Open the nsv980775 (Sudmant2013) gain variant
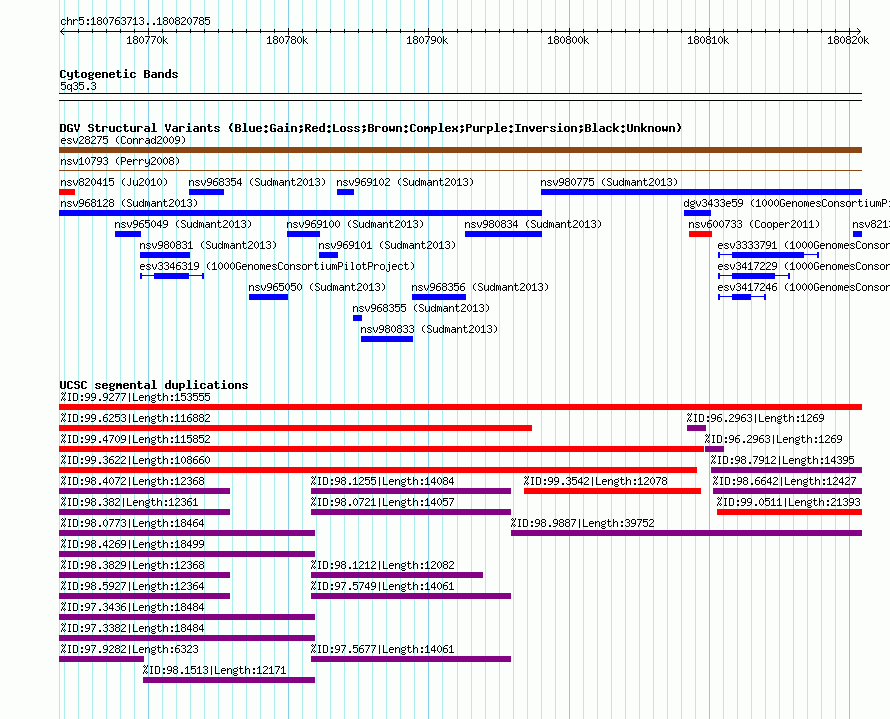 [609, 182]
